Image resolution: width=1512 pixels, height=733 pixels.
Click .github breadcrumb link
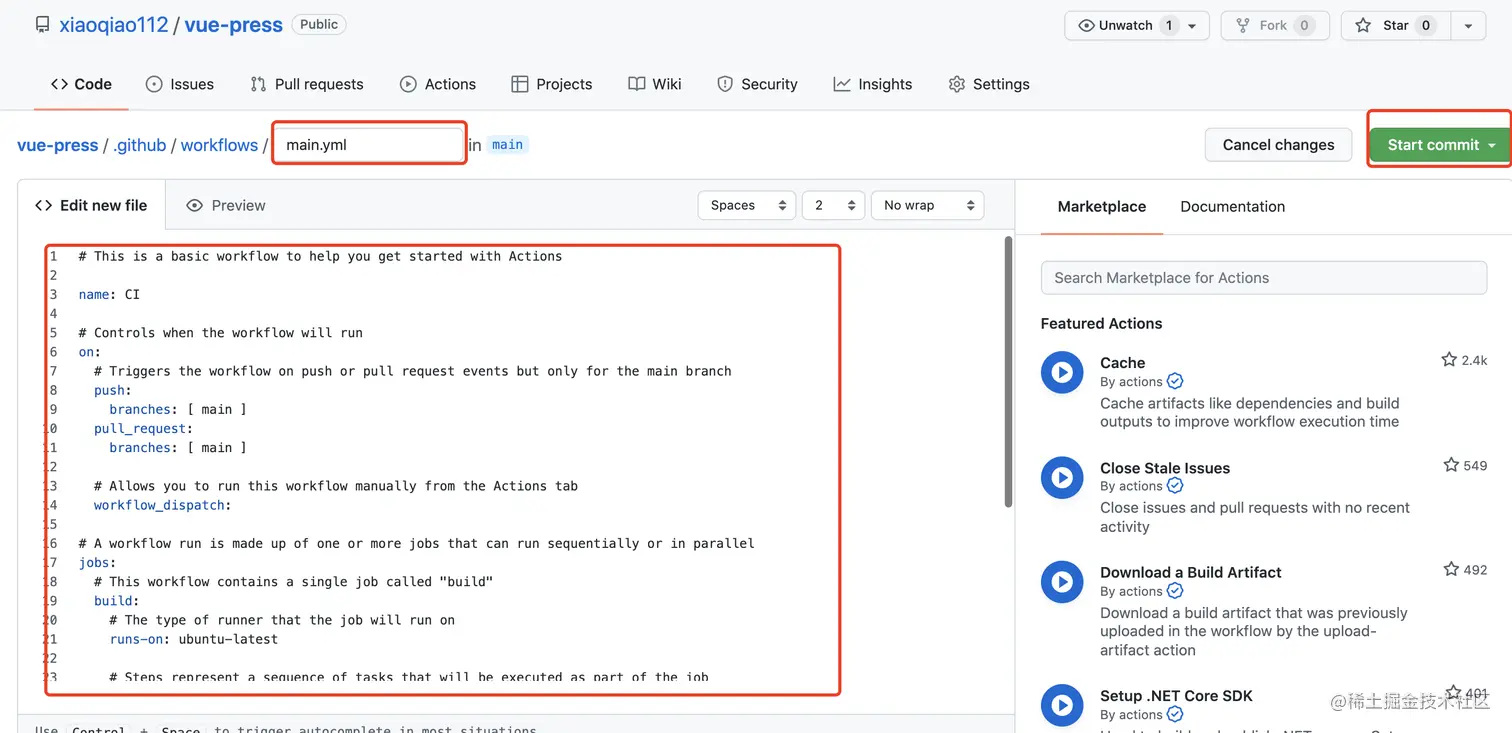pos(140,145)
